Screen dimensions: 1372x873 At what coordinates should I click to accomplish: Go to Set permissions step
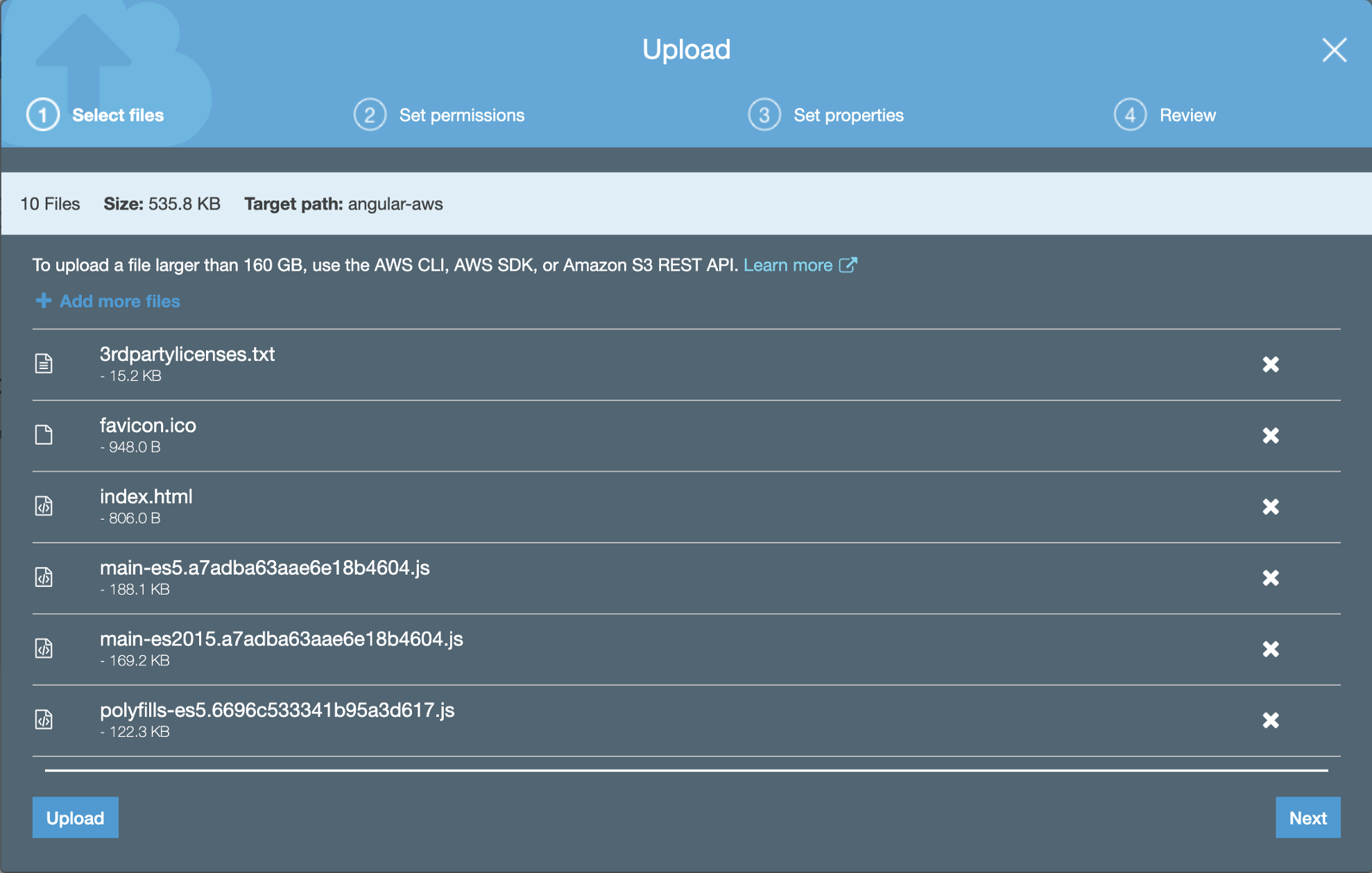[x=440, y=115]
